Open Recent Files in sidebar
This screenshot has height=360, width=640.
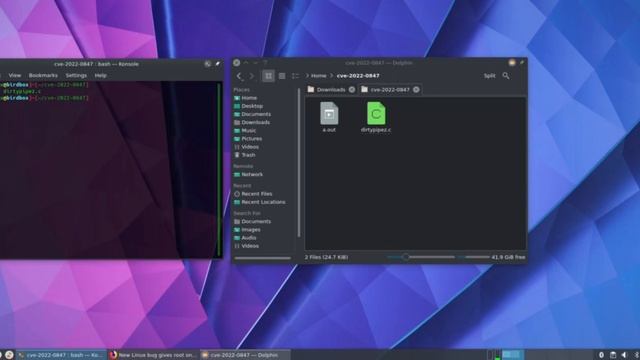[x=256, y=194]
